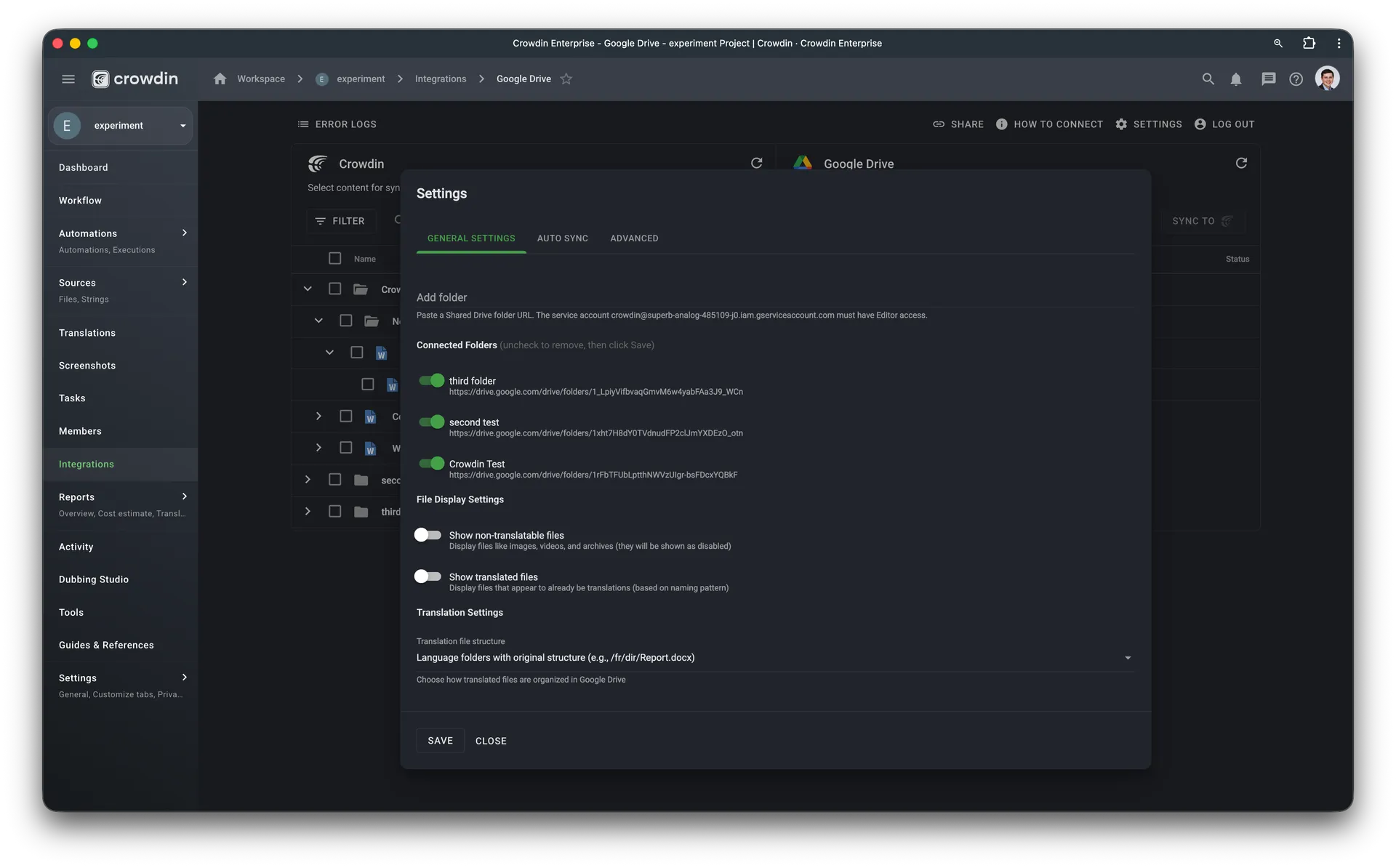Screen dimensions: 1396x868
Task: Open the messages chat icon
Action: (x=1268, y=79)
